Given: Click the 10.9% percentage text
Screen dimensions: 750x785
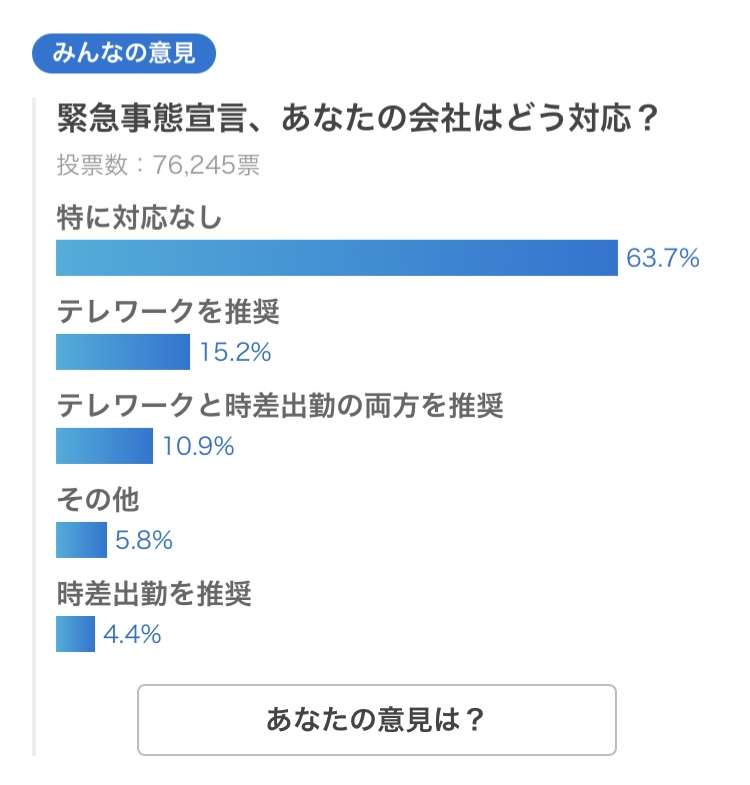Looking at the screenshot, I should coord(198,446).
